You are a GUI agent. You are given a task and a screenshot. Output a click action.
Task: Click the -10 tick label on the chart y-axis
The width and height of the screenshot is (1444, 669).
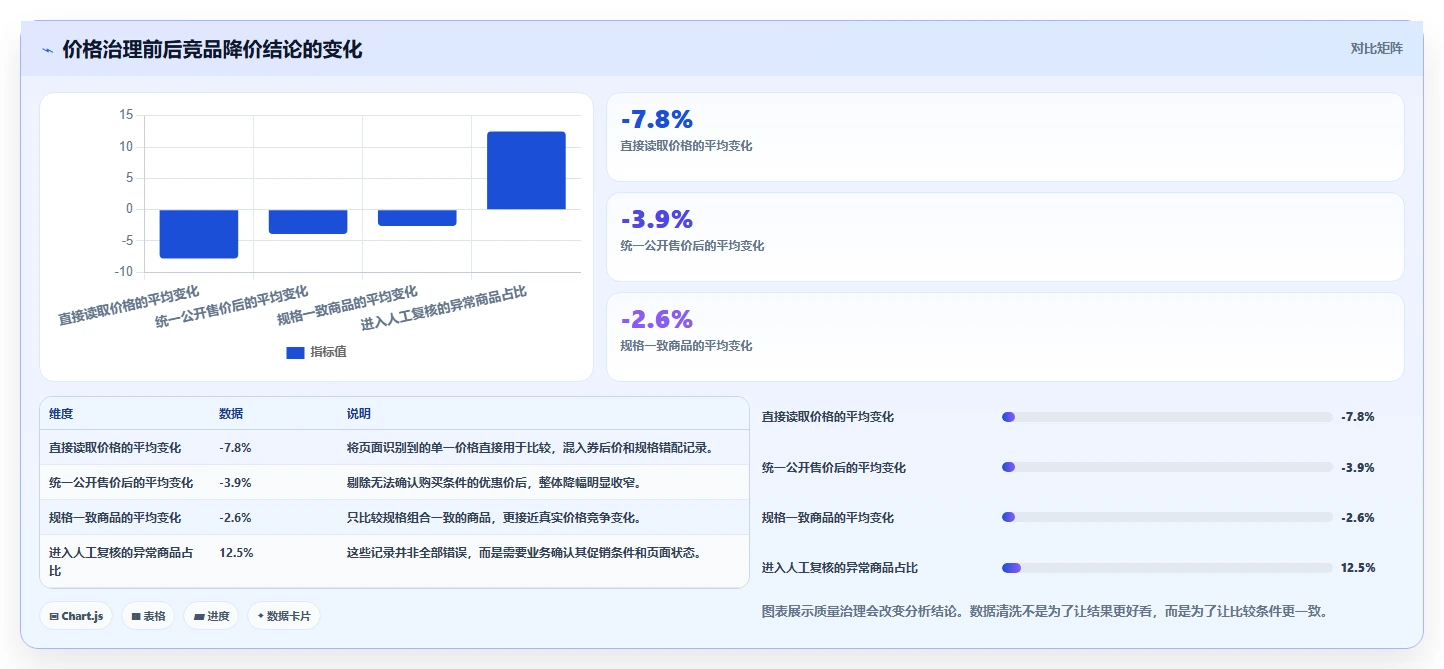(124, 272)
